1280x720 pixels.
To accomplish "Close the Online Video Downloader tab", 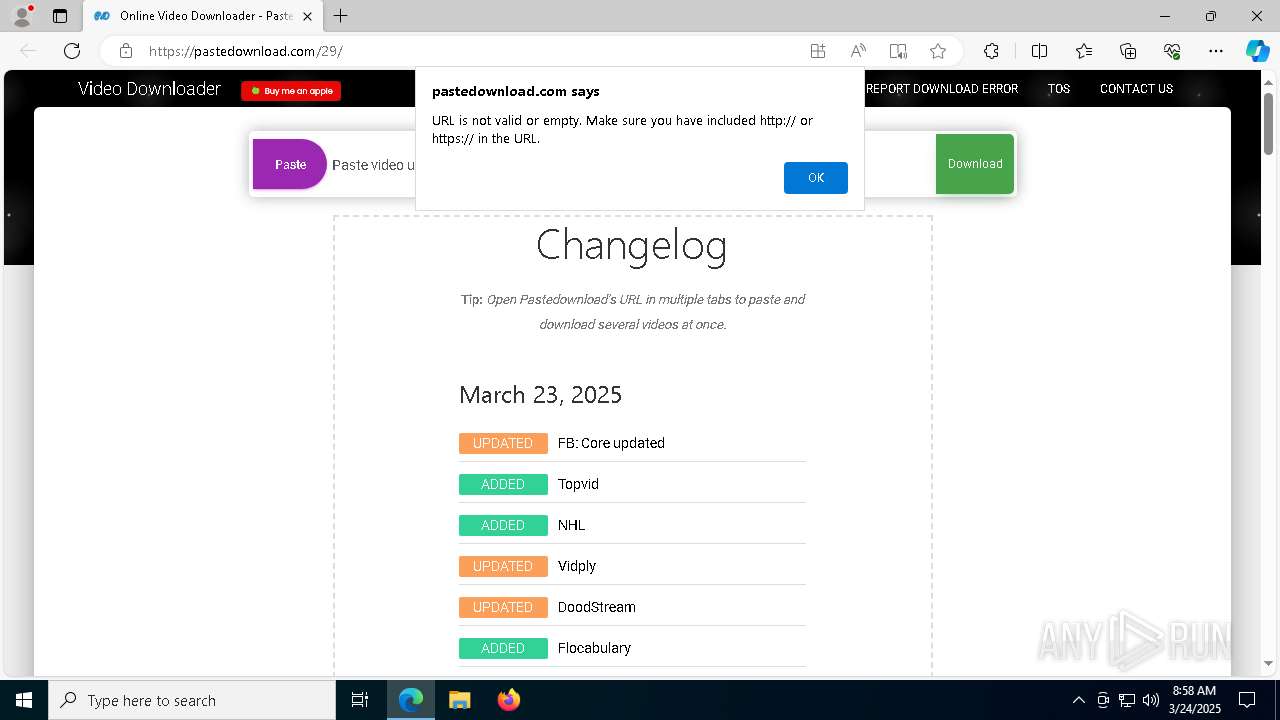I will pos(307,16).
